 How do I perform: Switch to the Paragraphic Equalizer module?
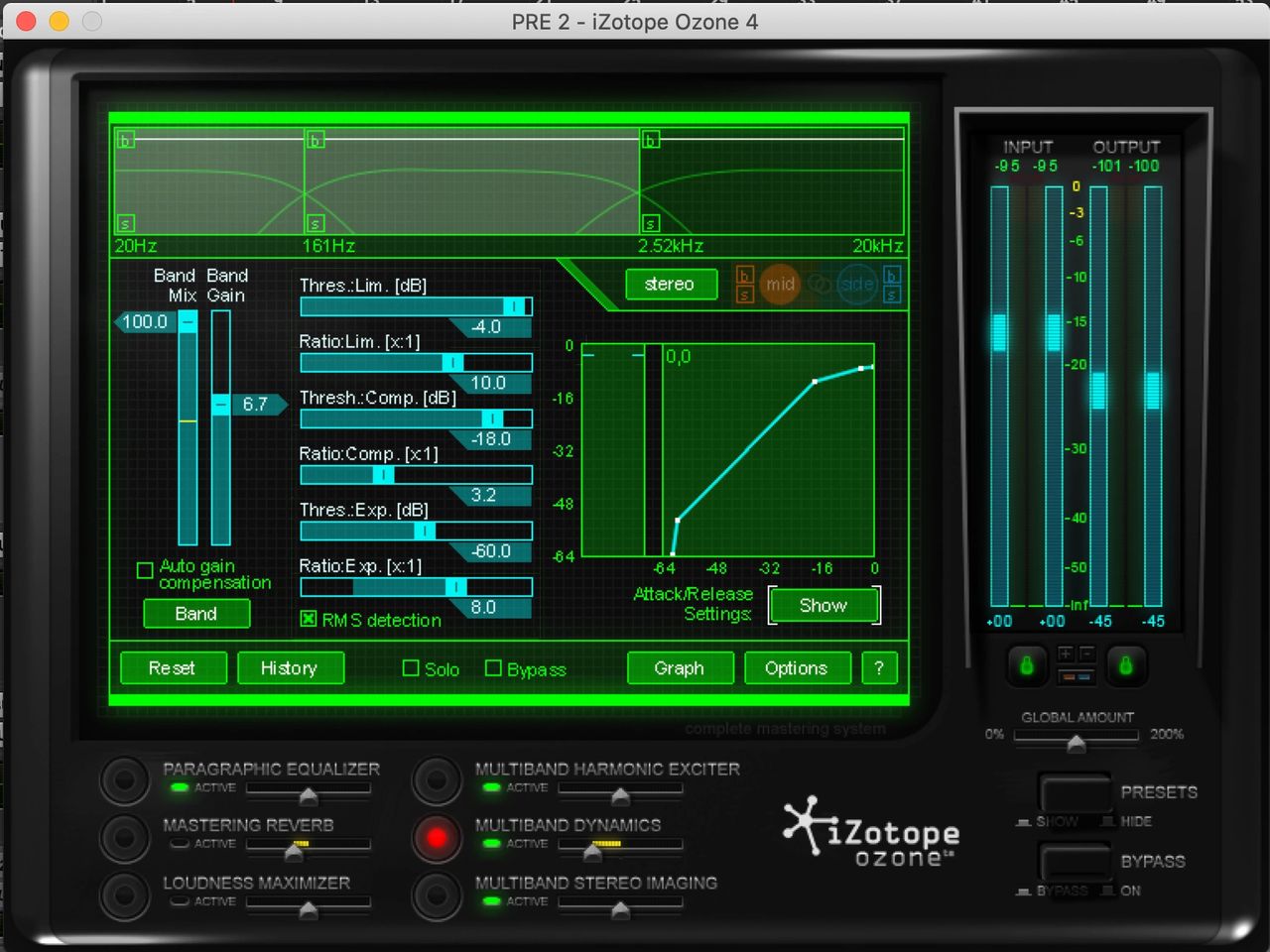(x=125, y=780)
